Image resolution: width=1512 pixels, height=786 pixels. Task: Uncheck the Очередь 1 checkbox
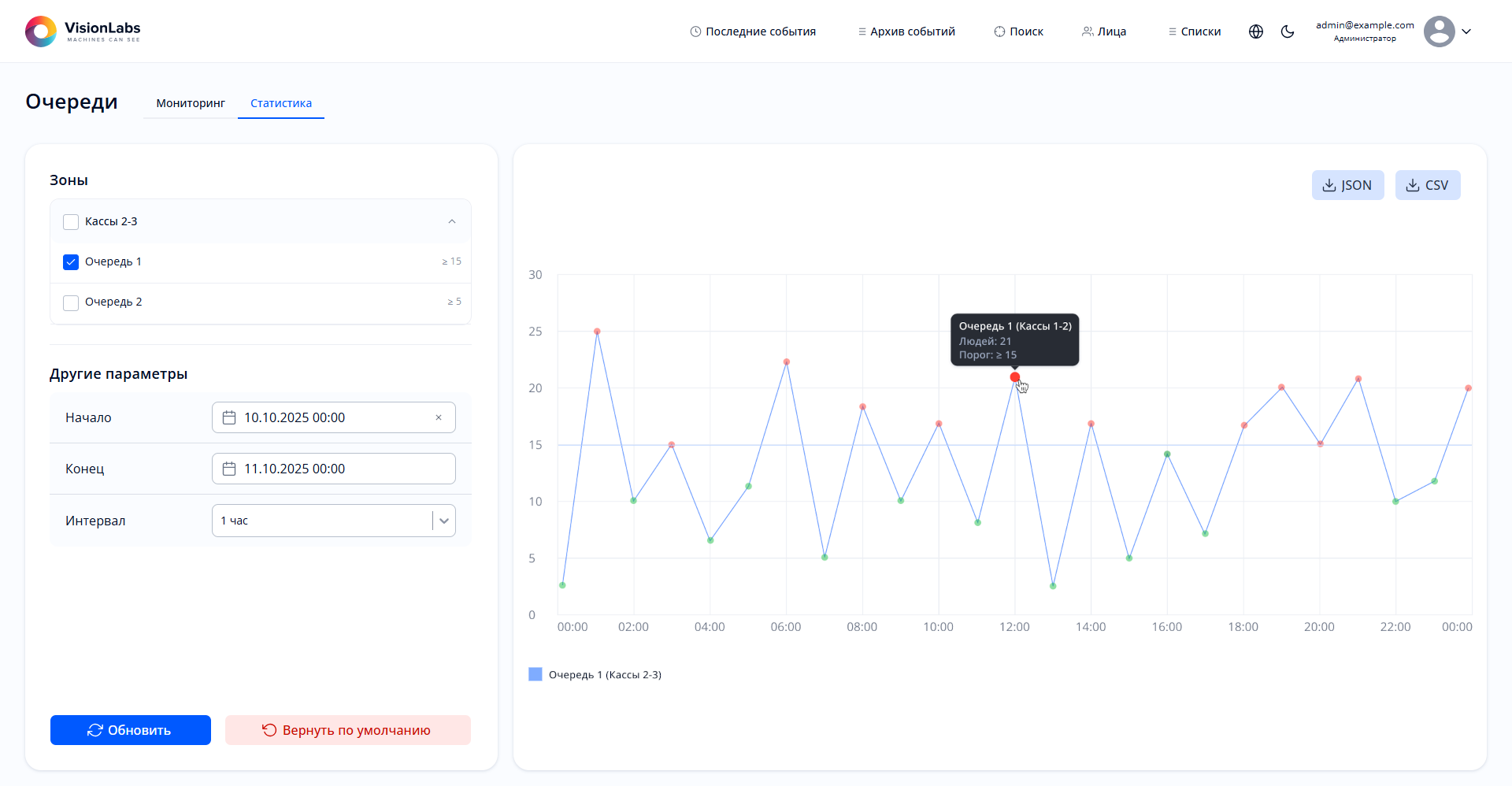tap(71, 262)
